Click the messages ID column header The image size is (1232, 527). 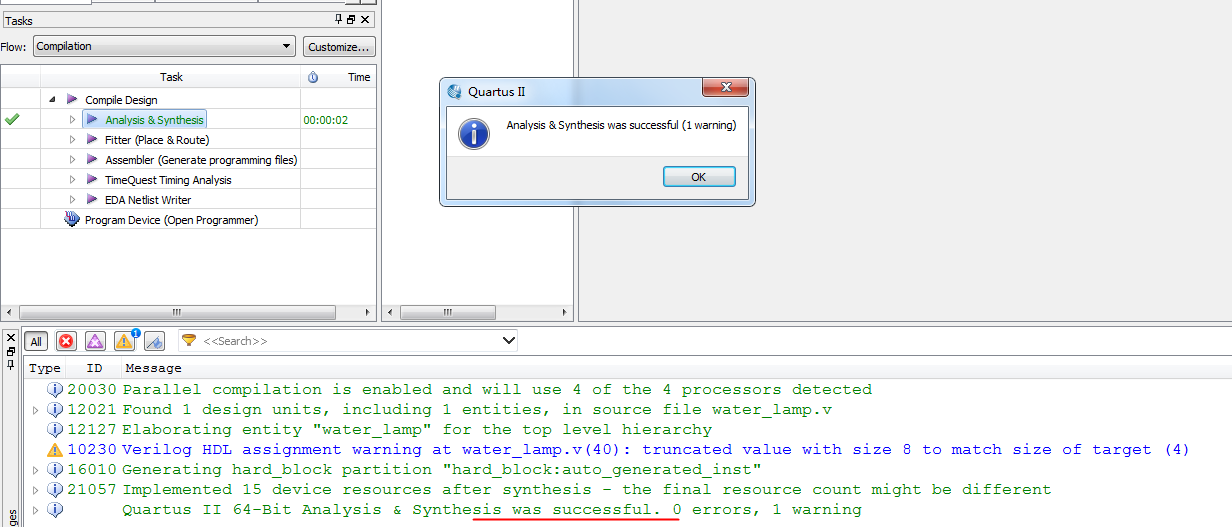pos(95,369)
